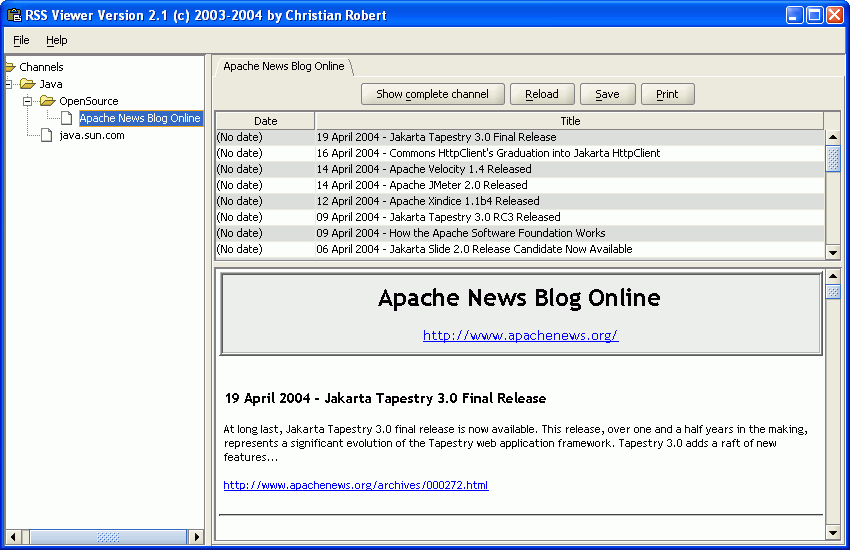Select the java.sun.com channel
The image size is (850, 550).
click(92, 135)
